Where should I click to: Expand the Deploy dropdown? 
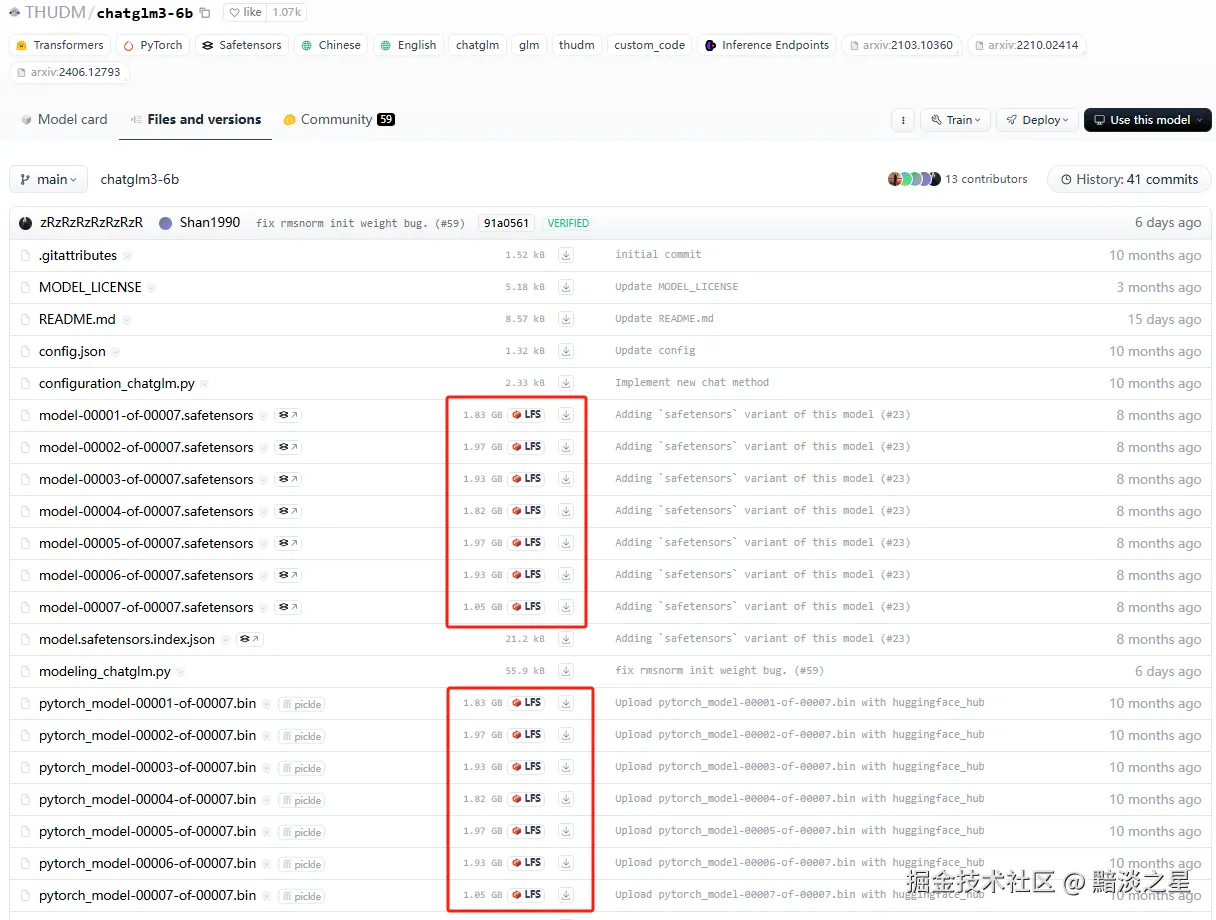[1038, 120]
